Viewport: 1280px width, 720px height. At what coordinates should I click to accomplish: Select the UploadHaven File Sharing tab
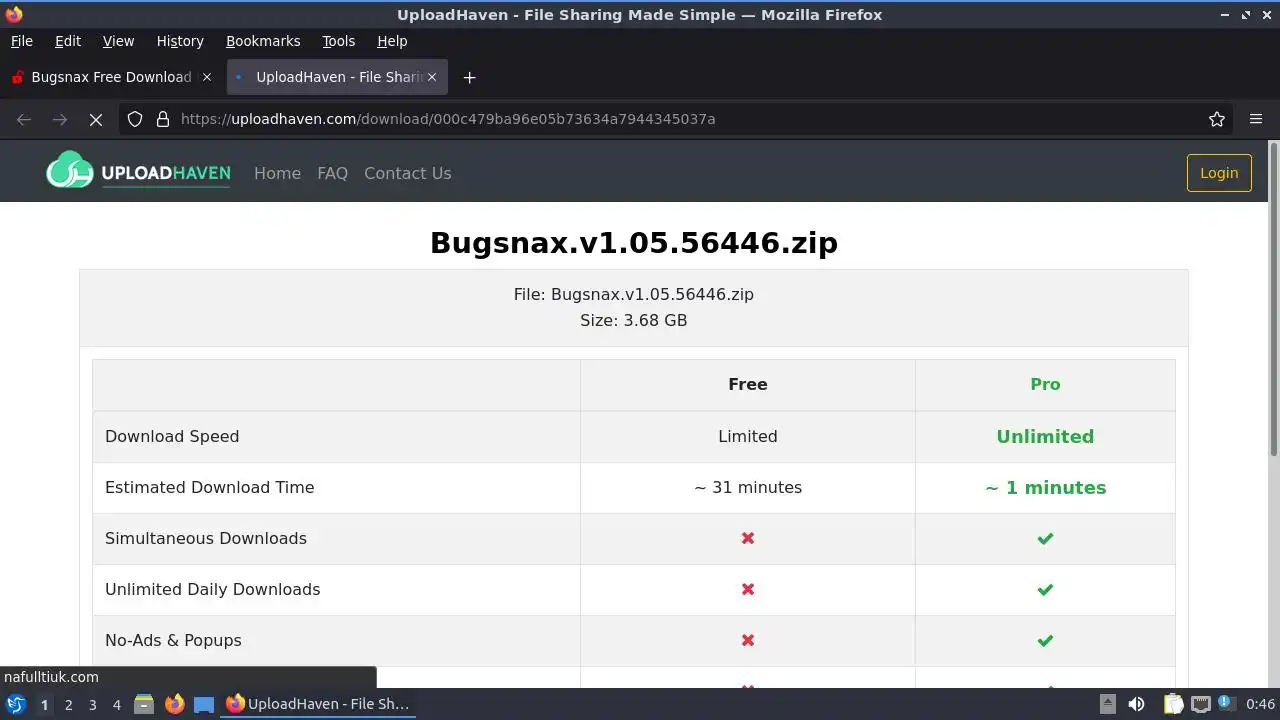[x=337, y=77]
